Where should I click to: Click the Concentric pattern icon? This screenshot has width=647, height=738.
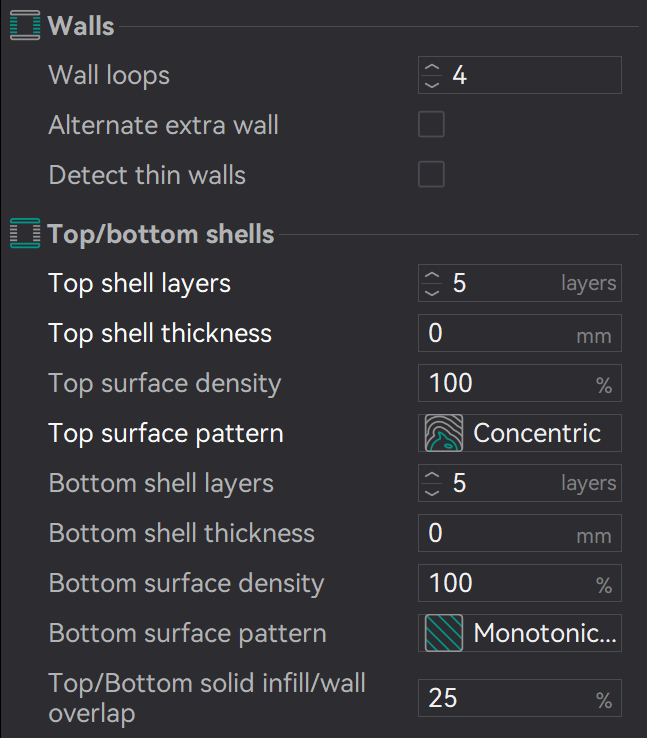coord(443,433)
